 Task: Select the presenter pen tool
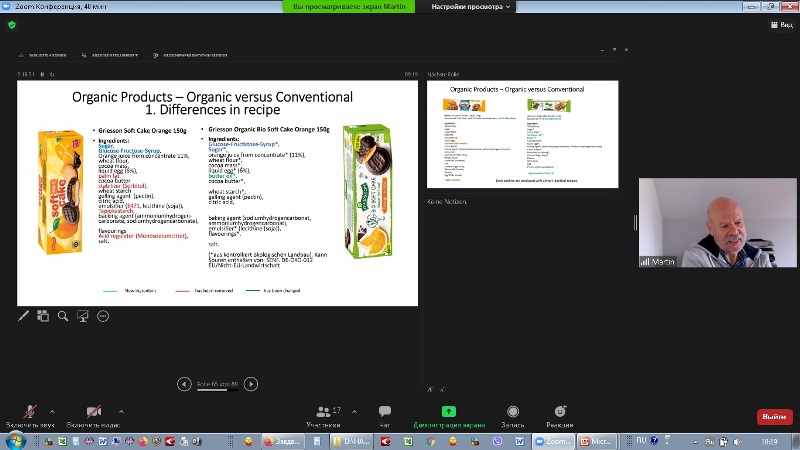(x=23, y=316)
